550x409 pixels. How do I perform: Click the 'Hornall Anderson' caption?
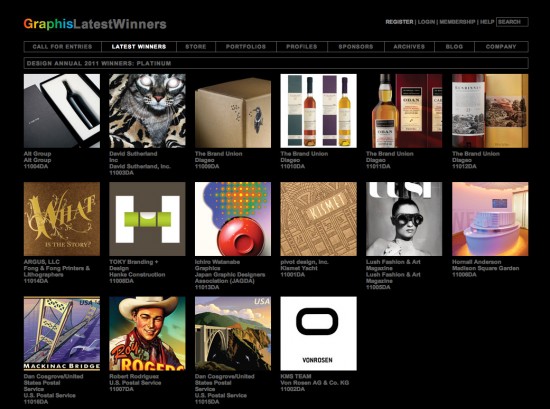(477, 262)
